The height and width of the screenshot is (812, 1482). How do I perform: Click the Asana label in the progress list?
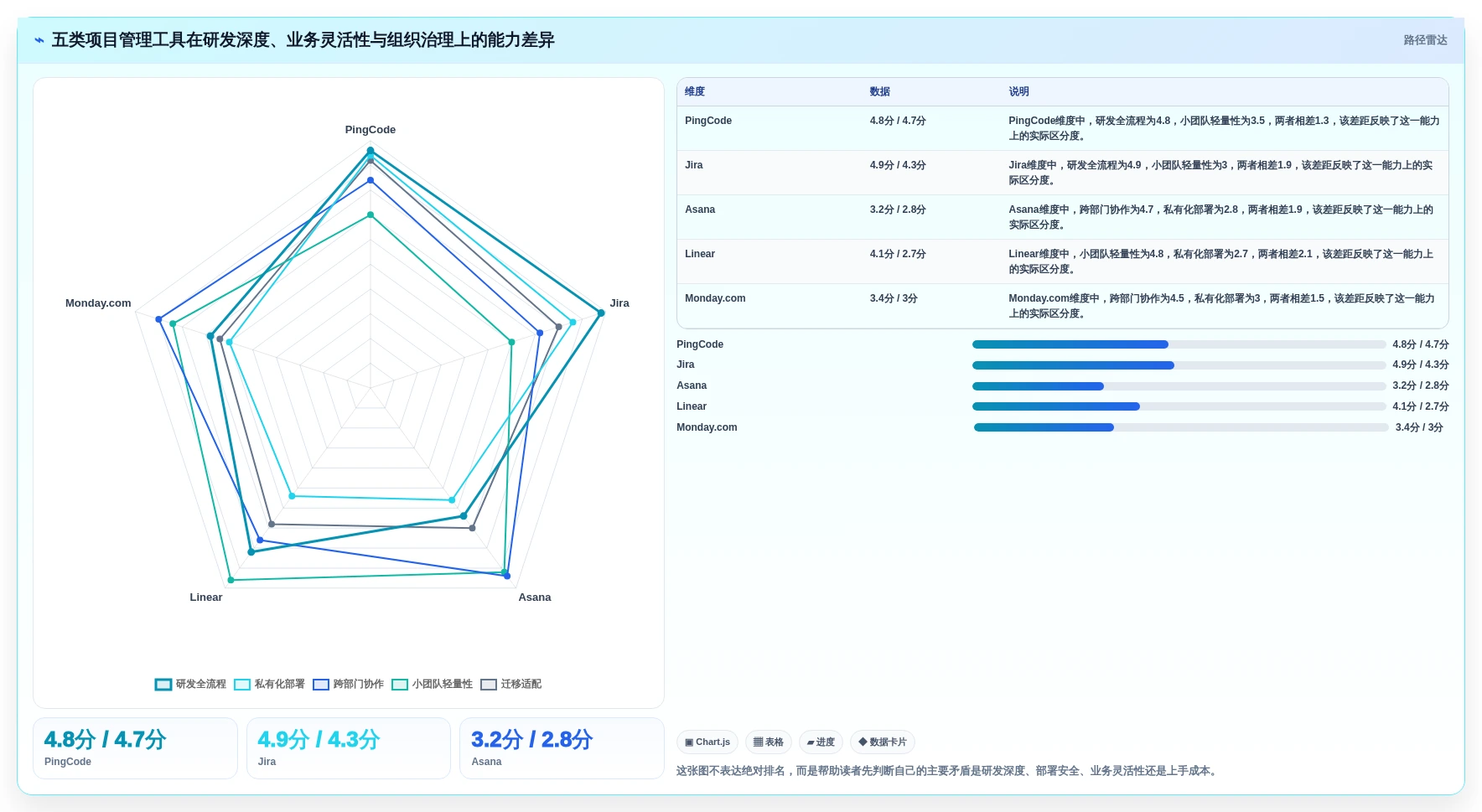(692, 385)
